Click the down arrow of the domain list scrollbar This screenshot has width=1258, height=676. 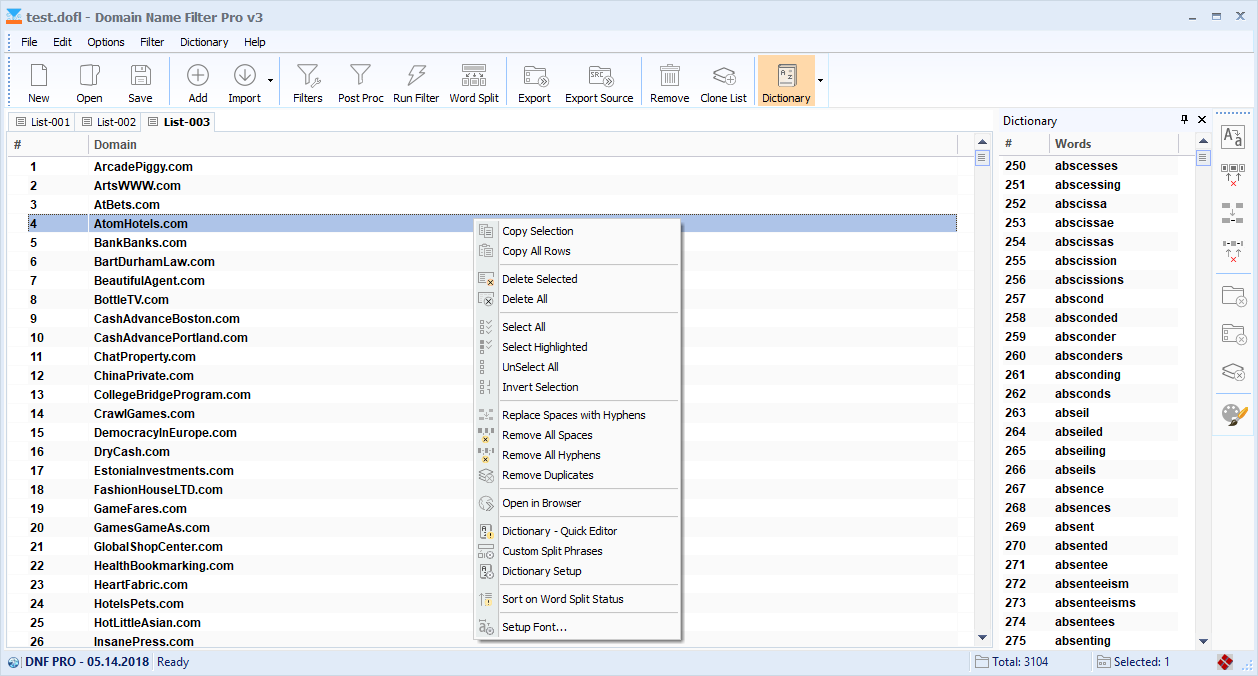pos(982,638)
